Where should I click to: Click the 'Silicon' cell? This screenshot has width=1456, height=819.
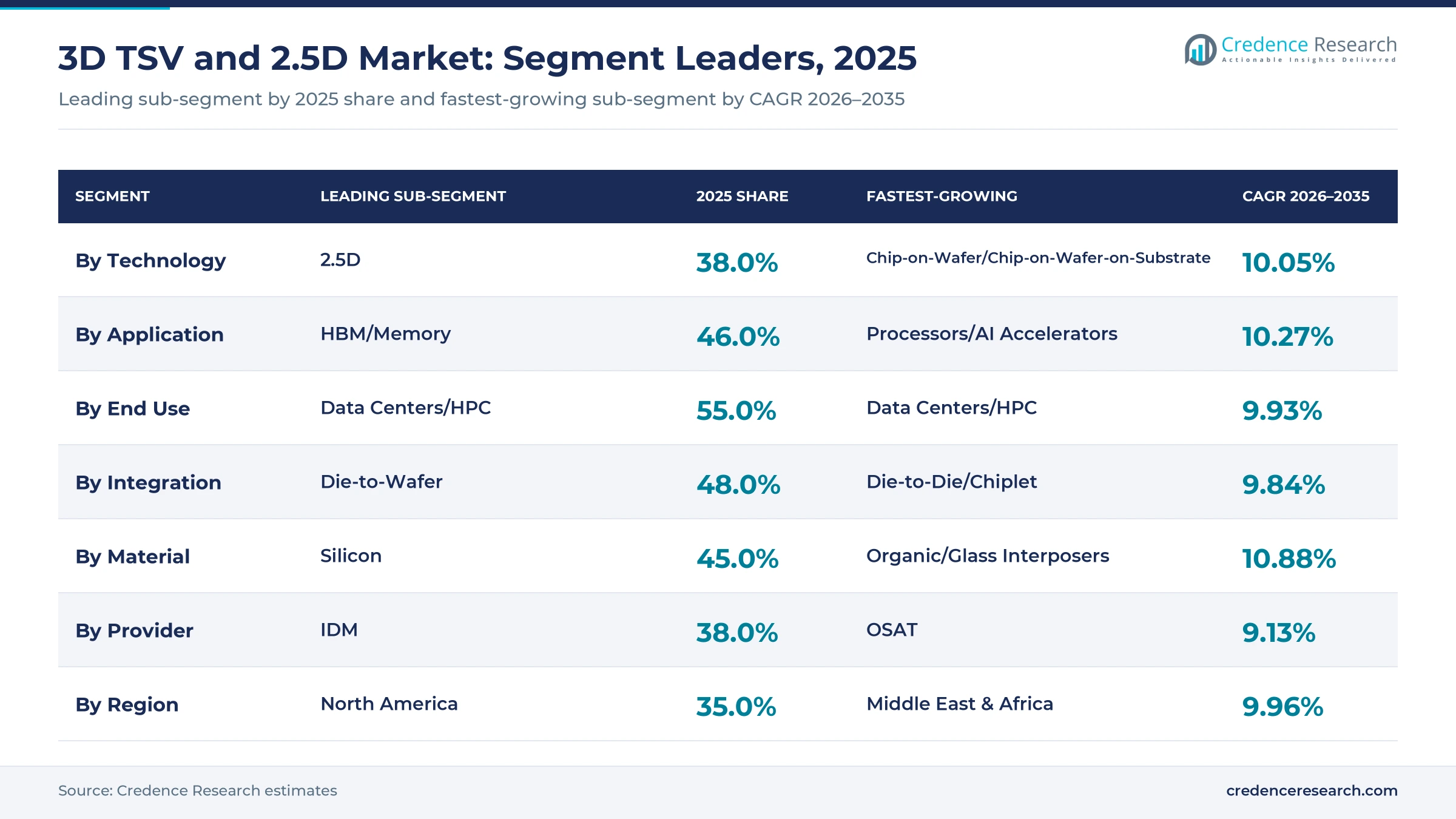click(351, 556)
